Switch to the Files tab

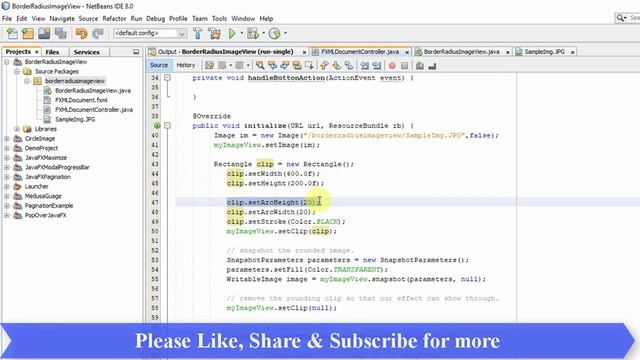52,52
